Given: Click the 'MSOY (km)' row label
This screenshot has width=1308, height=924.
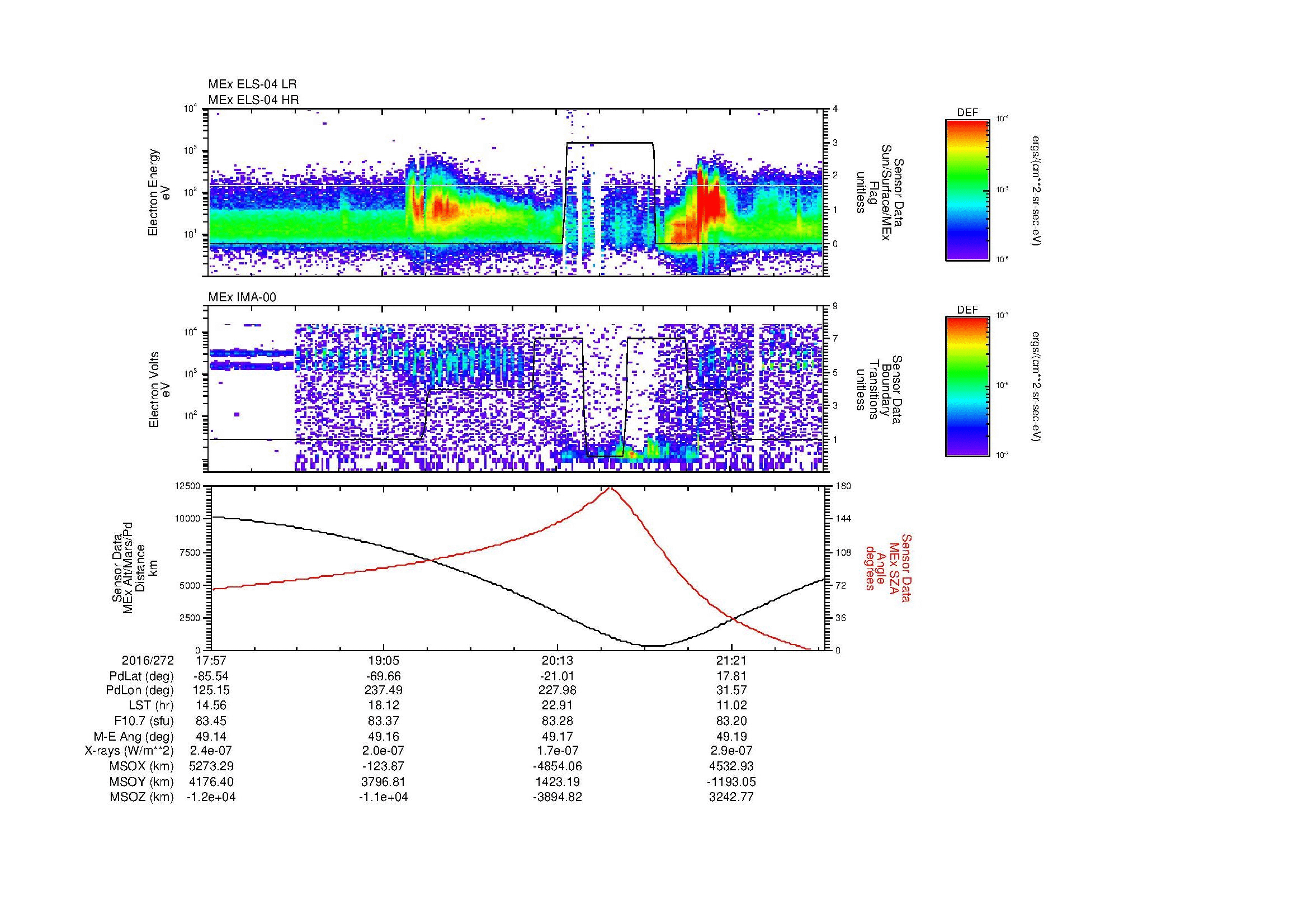Looking at the screenshot, I should pyautogui.click(x=142, y=781).
